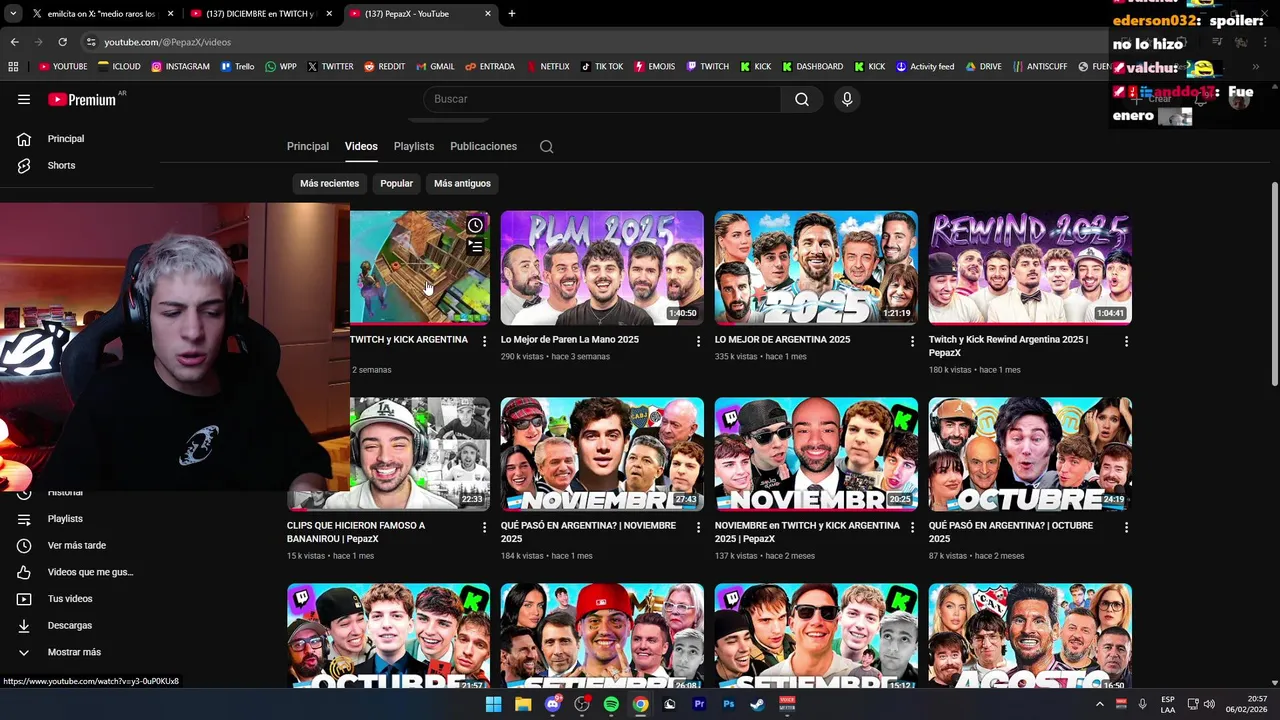Open options for QUÉ PASÓ OCTUBRE 2025 video

1126,527
